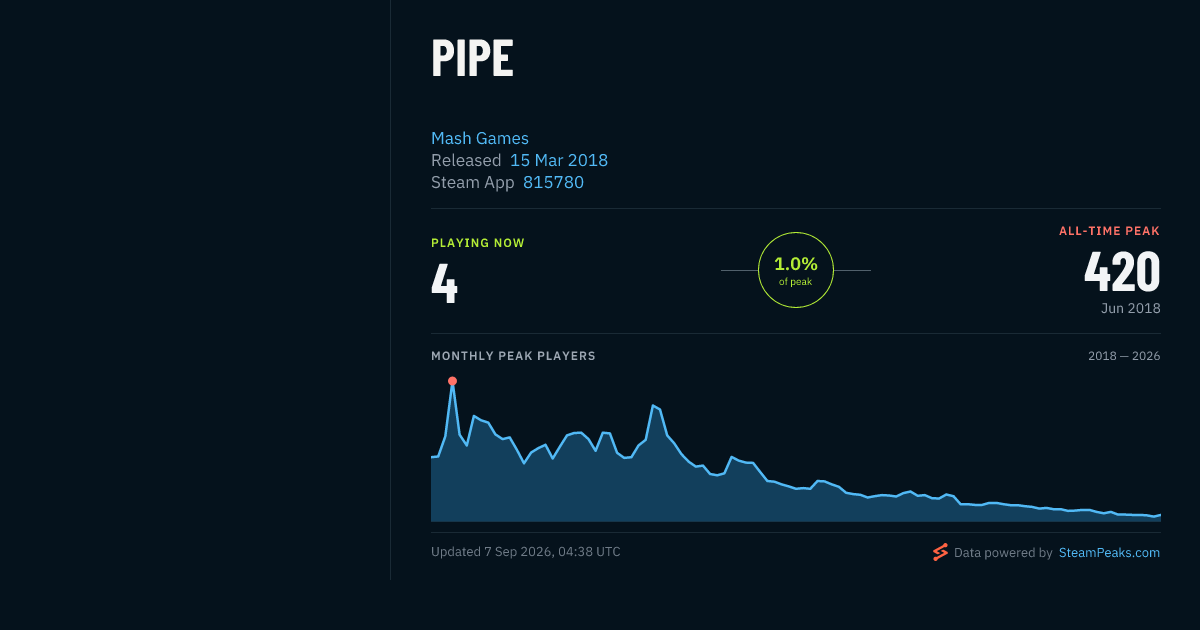Click the 1.0% of peak circle
The height and width of the screenshot is (630, 1200).
tap(796, 270)
